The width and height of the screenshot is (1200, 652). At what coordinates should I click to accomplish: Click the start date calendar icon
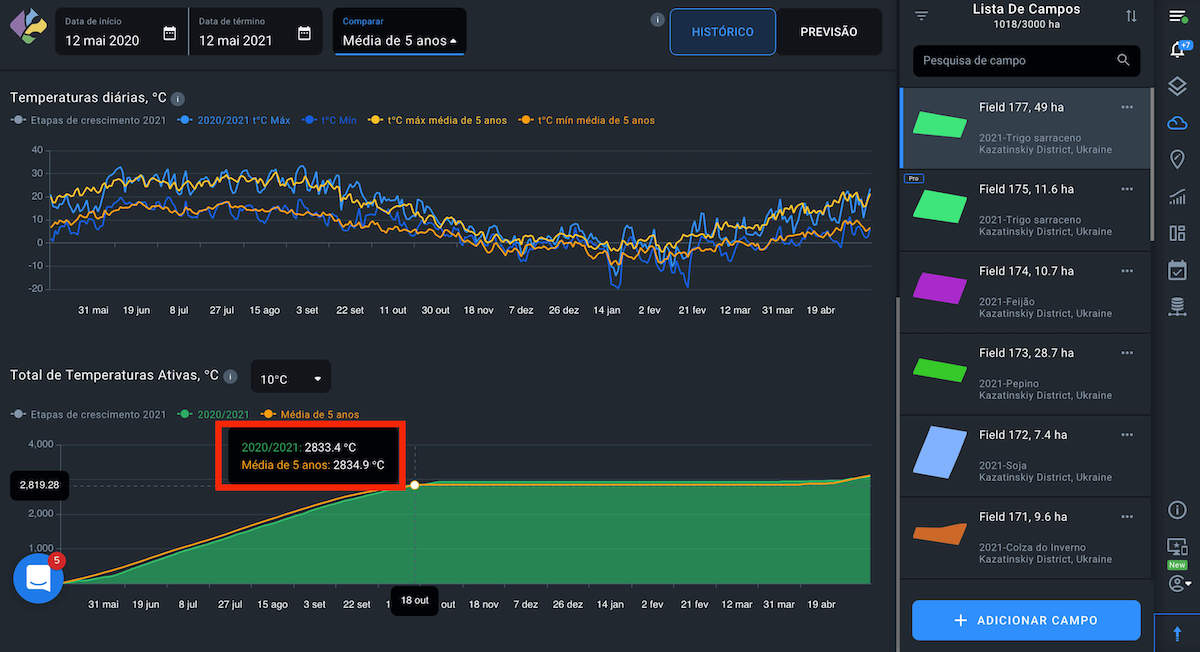click(170, 33)
